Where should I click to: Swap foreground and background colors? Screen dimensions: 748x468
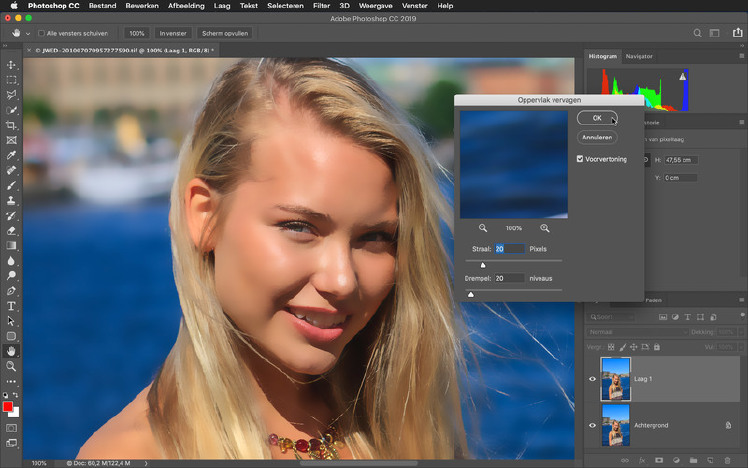[16, 395]
